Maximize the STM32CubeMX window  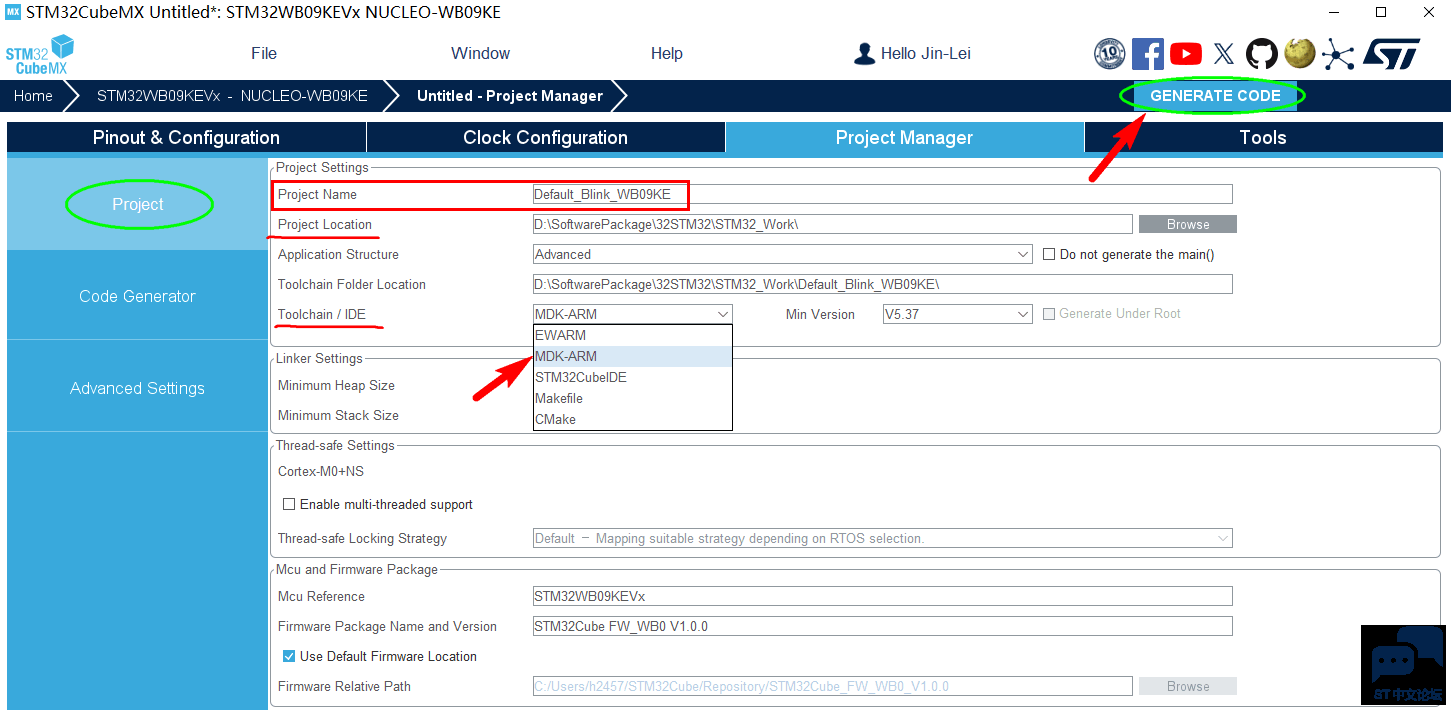(1381, 12)
